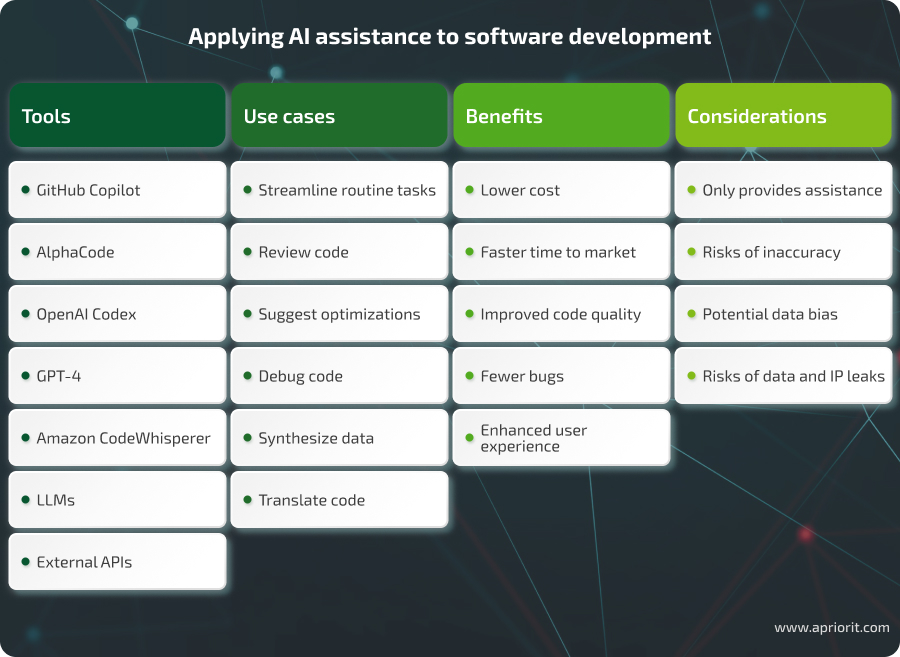The image size is (900, 657).
Task: Click the Synthesize data card
Action: pyautogui.click(x=339, y=437)
